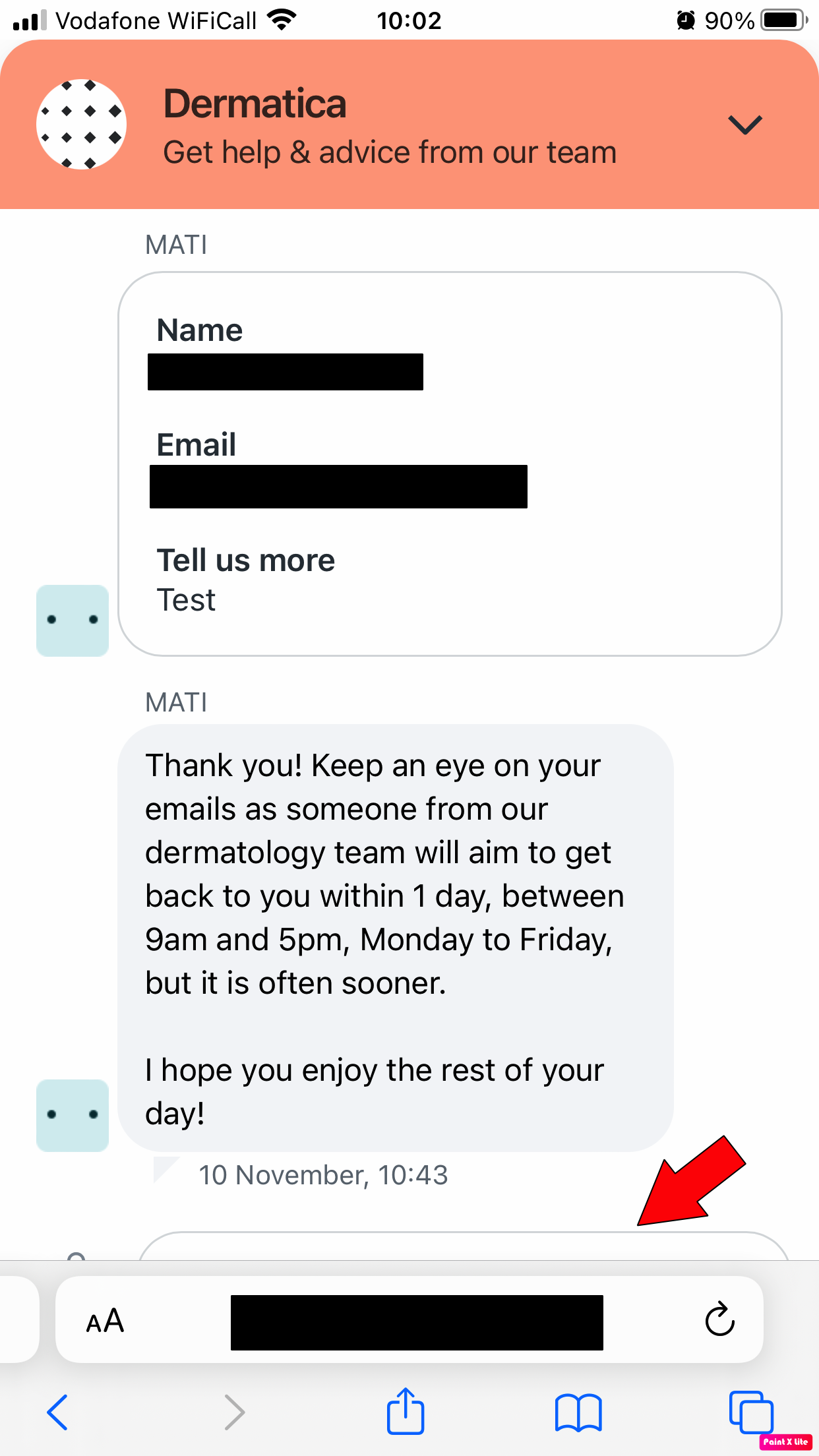
Task: Tap the Dermatica dotted logo avatar
Action: click(81, 125)
